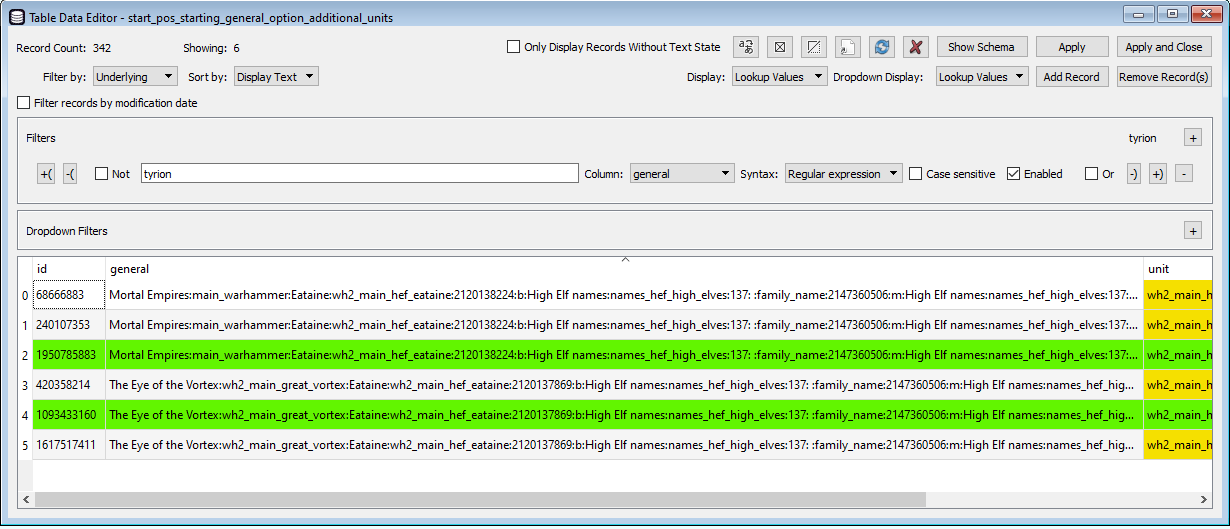Click the document page icon in toolbar
1230x529 pixels.
point(847,47)
